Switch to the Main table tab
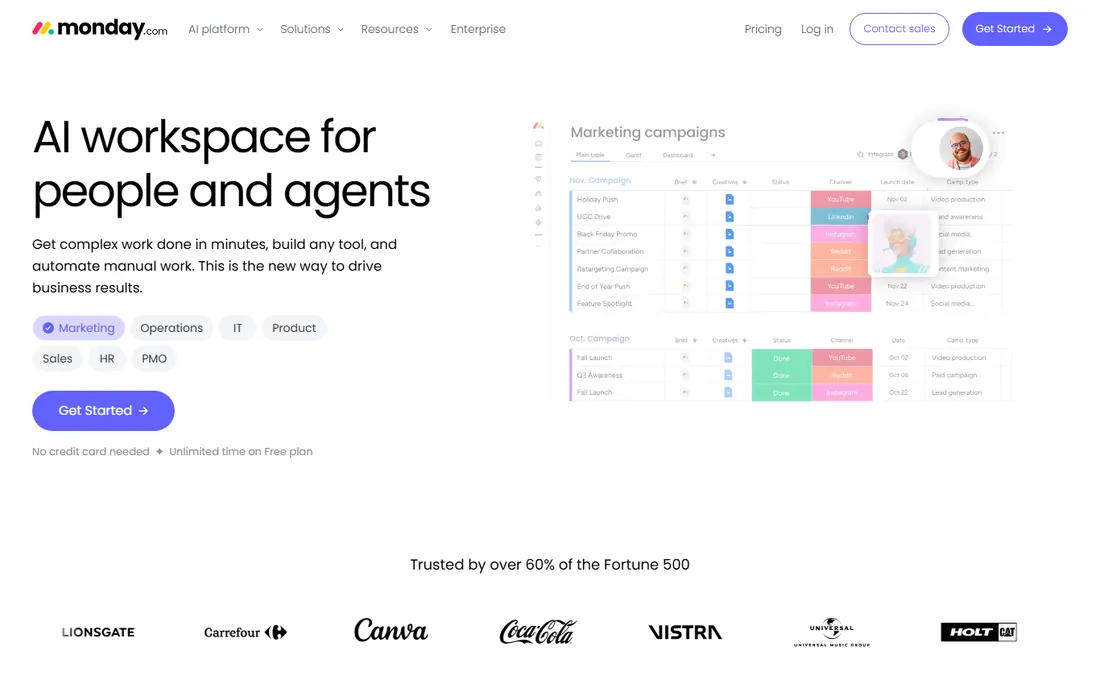This screenshot has width=1100, height=688. [590, 155]
